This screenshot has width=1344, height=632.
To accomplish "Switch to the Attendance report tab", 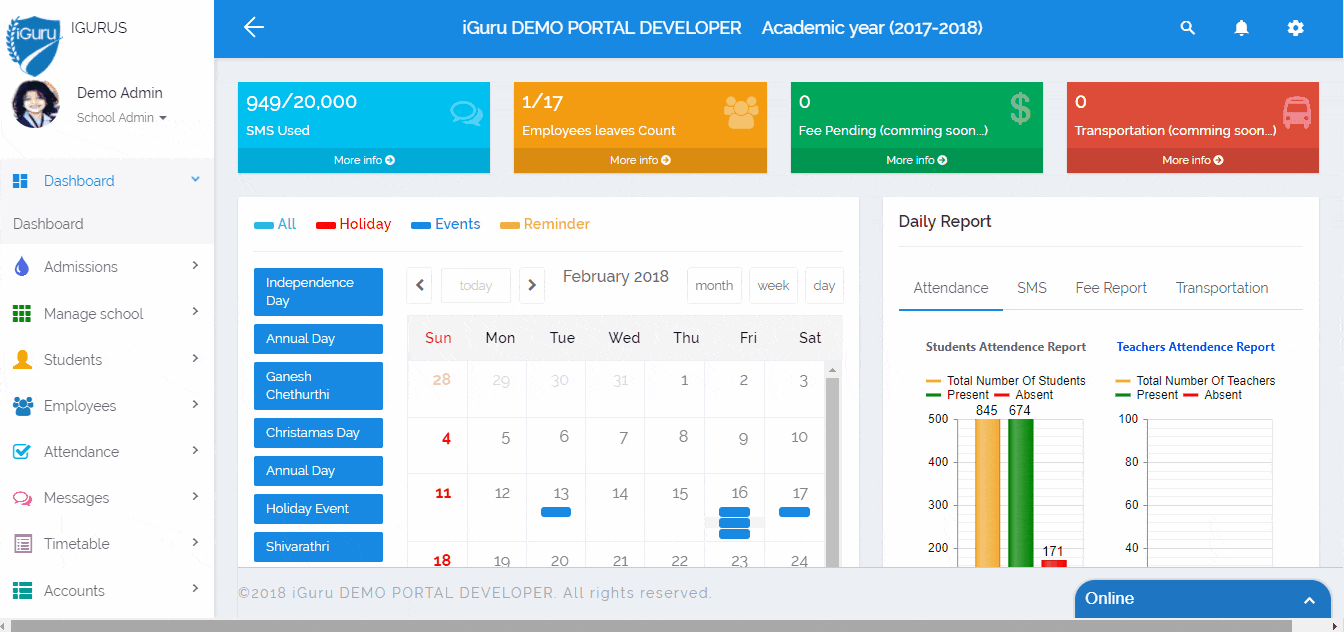I will pos(951,288).
